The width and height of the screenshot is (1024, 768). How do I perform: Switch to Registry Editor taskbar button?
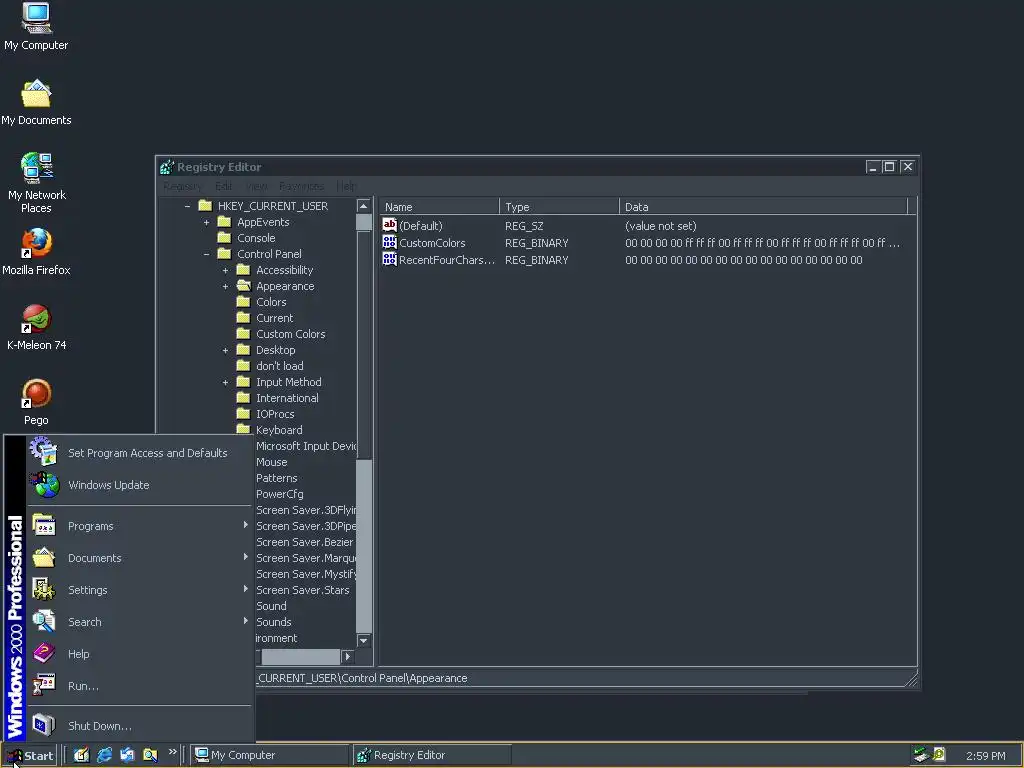click(432, 755)
